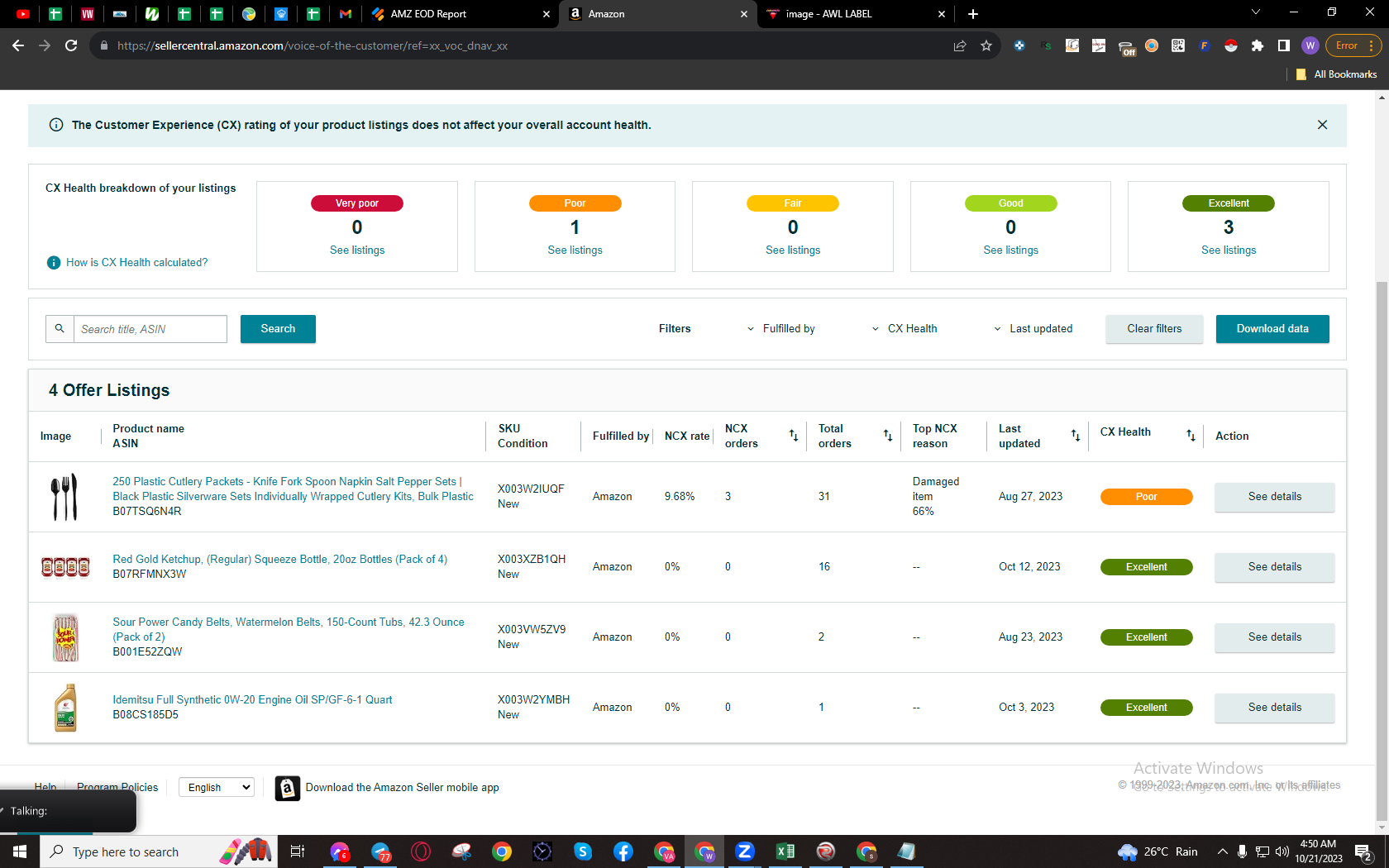Open the Chrome Extensions puzzle icon
Image resolution: width=1389 pixels, height=868 pixels.
coord(1258,45)
